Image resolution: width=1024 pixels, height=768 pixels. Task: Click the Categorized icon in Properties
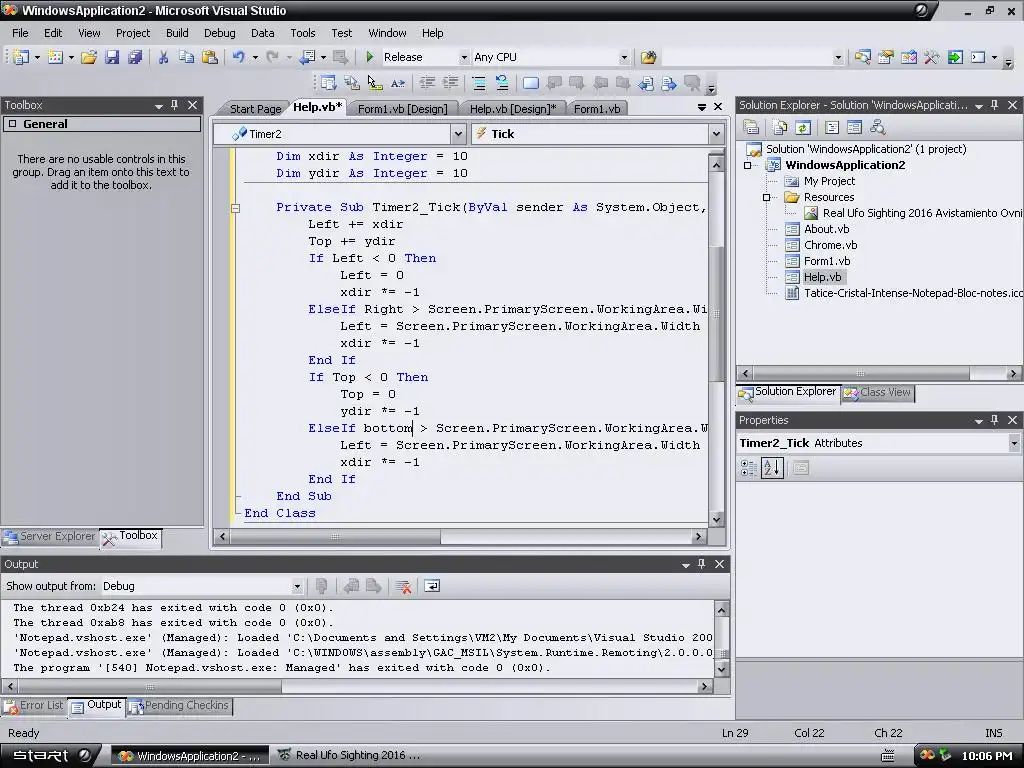(748, 468)
